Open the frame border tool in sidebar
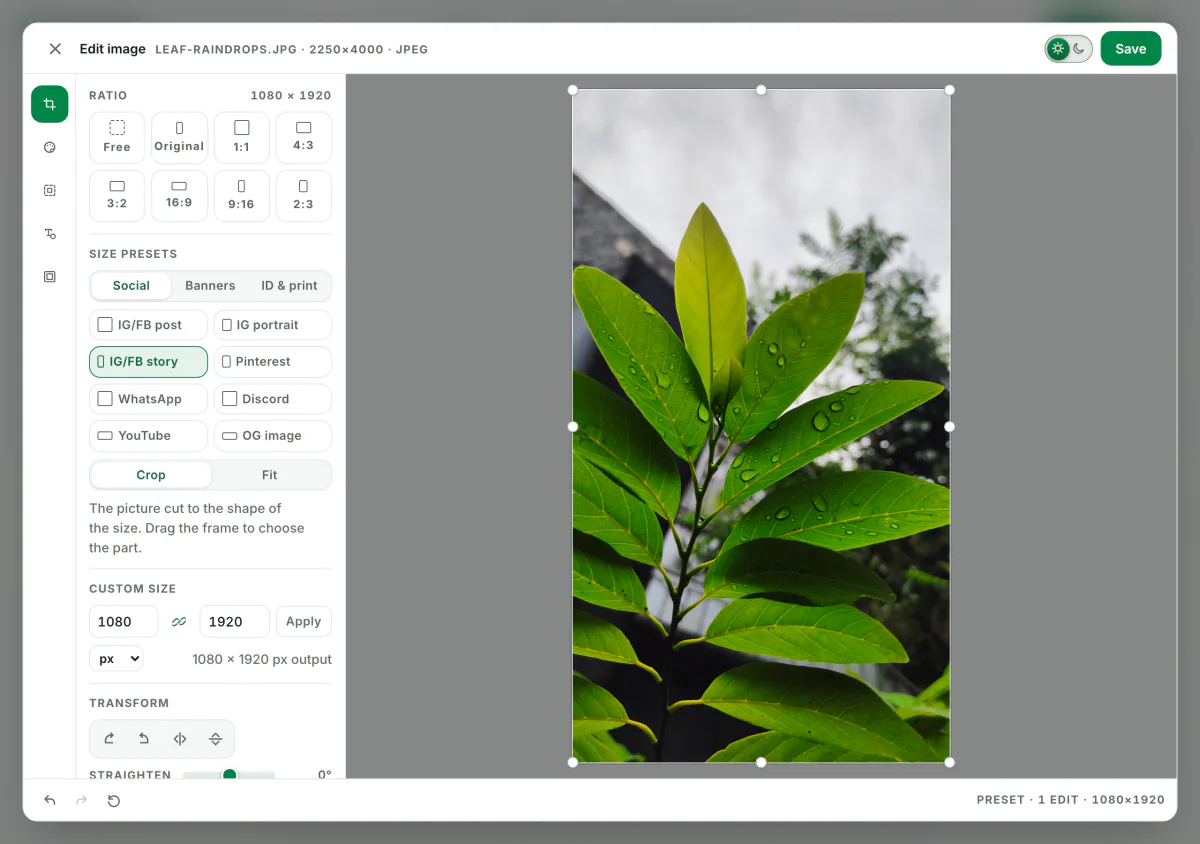The height and width of the screenshot is (844, 1200). 49,276
